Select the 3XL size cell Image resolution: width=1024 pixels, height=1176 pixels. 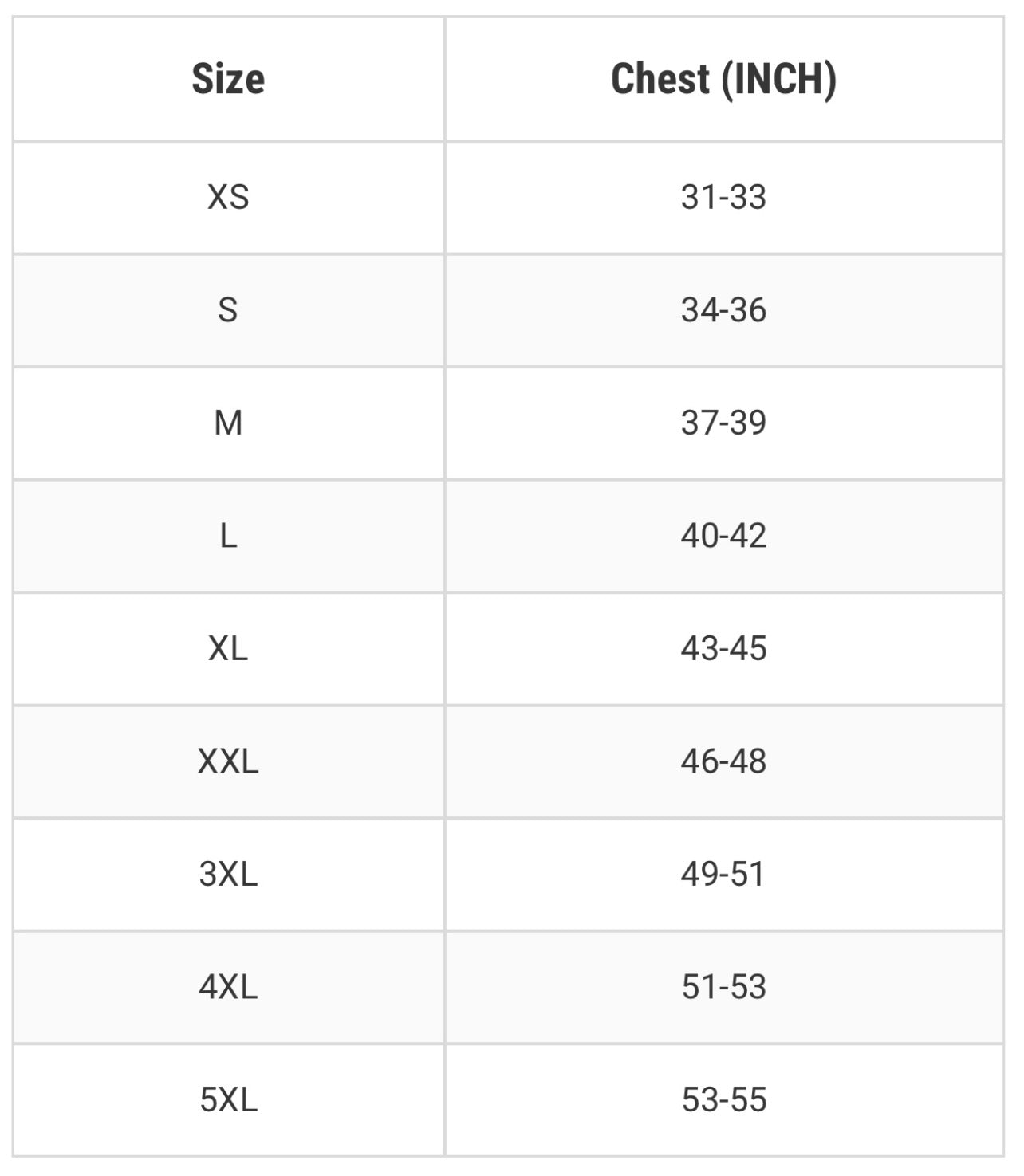(x=228, y=875)
